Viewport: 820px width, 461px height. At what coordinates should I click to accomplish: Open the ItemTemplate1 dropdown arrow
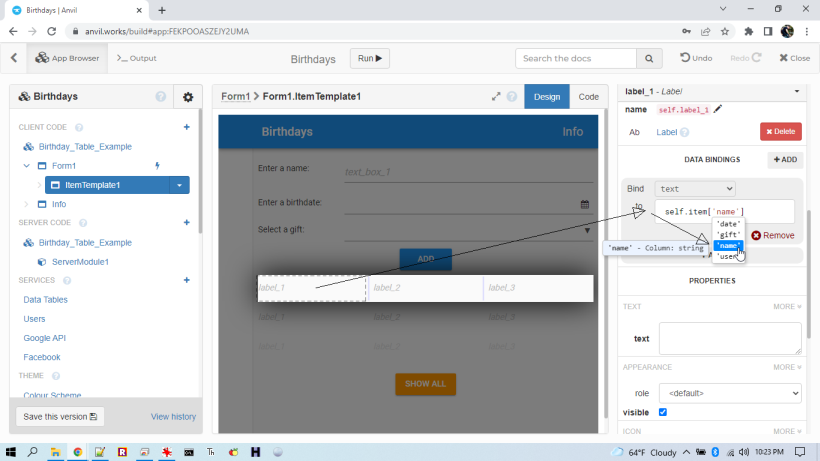(x=178, y=185)
